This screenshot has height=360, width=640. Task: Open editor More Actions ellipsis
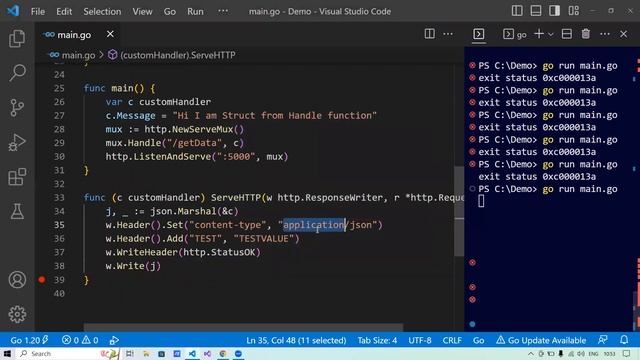pyautogui.click(x=448, y=34)
